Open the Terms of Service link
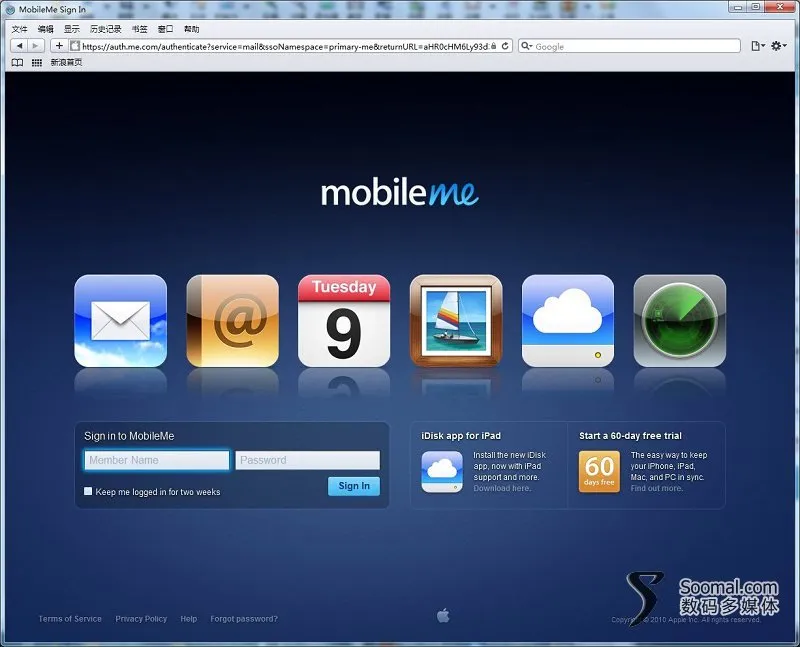800x647 pixels. pyautogui.click(x=70, y=618)
